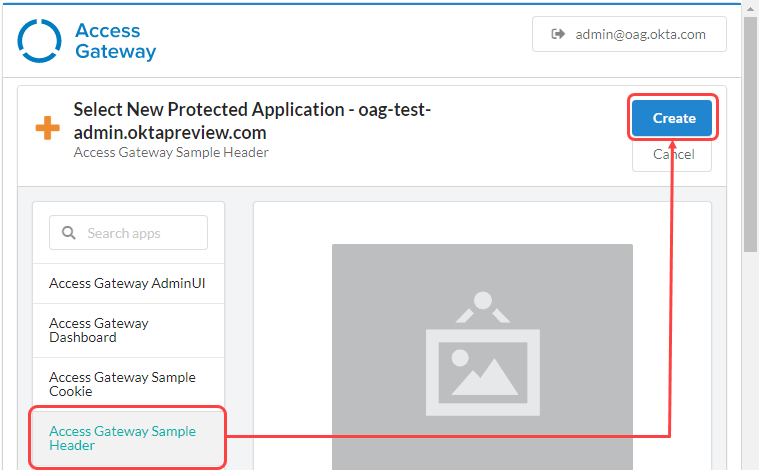The height and width of the screenshot is (470, 759).
Task: Click the framed picture icon in the placeholder
Action: 482,355
